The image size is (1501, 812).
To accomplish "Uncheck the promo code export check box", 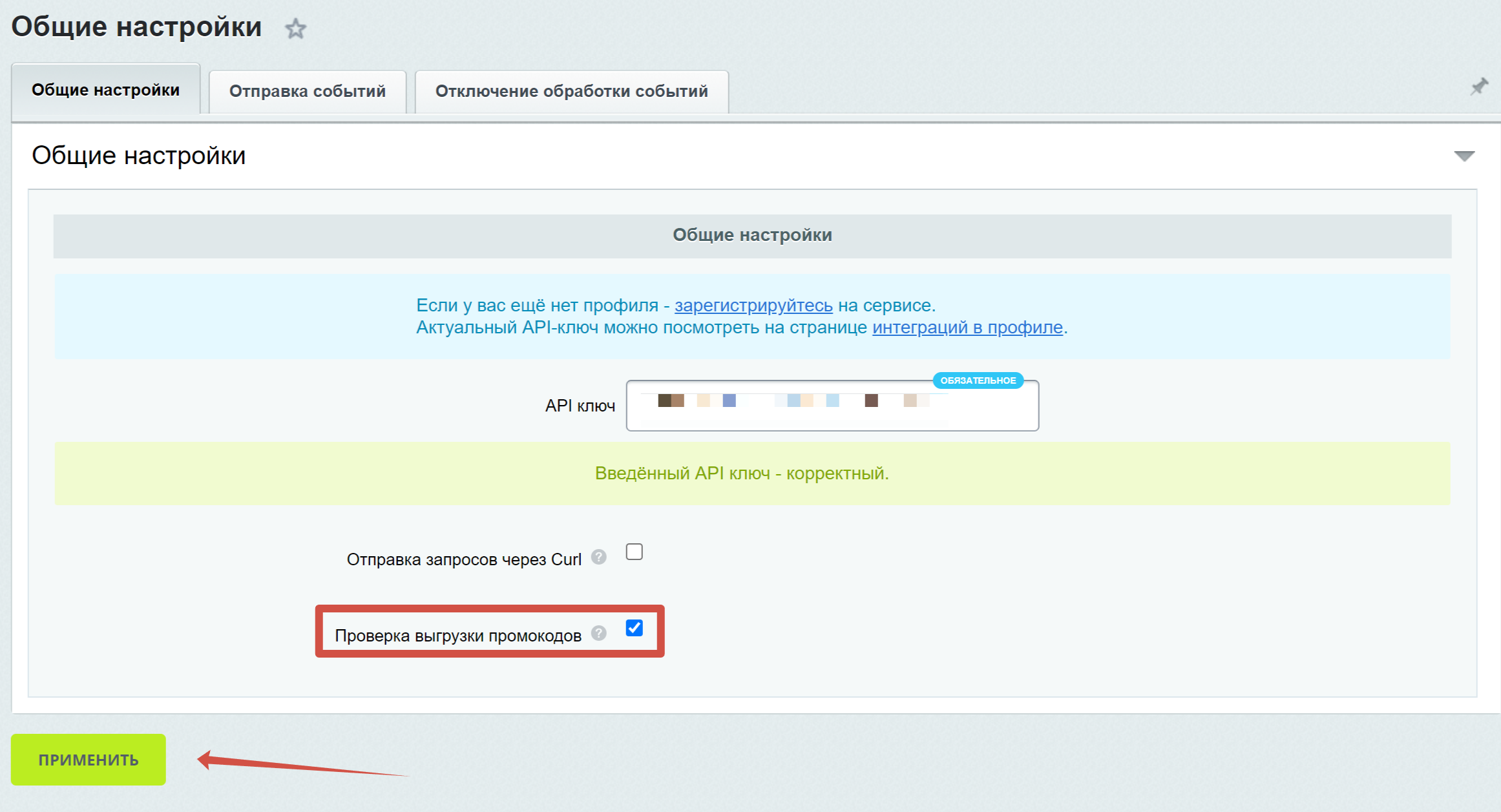I will 635,628.
